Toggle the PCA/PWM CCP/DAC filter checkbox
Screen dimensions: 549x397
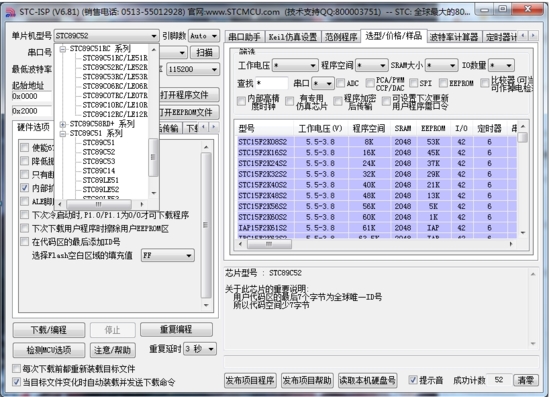pos(370,83)
